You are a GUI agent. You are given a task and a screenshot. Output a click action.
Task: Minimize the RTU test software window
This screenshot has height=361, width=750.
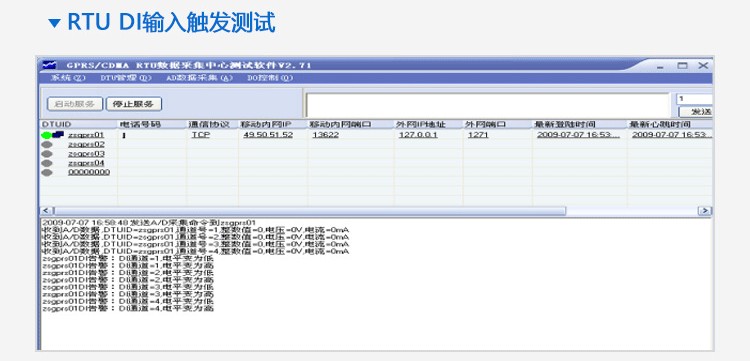pyautogui.click(x=660, y=66)
